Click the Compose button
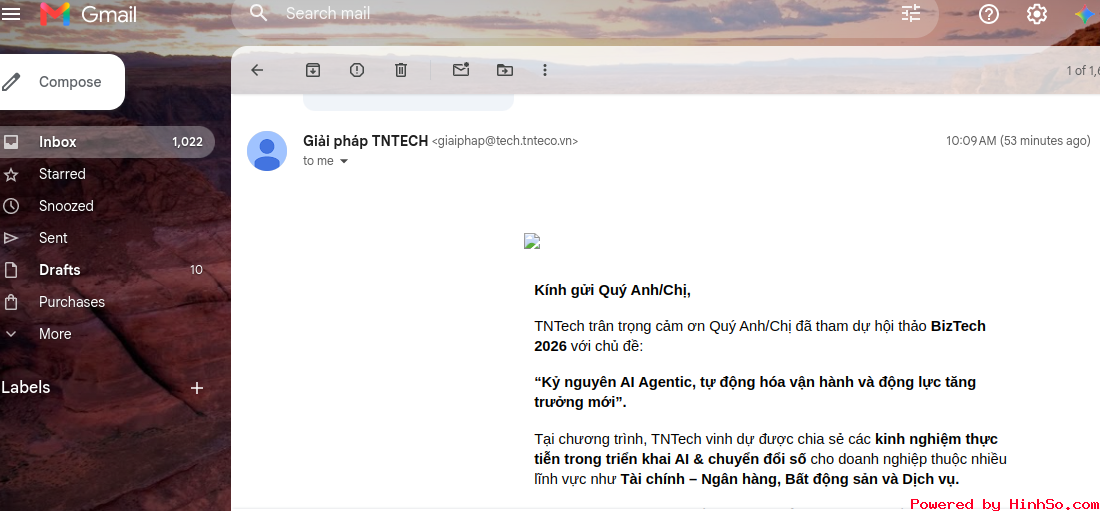This screenshot has height=511, width=1100. 62,82
